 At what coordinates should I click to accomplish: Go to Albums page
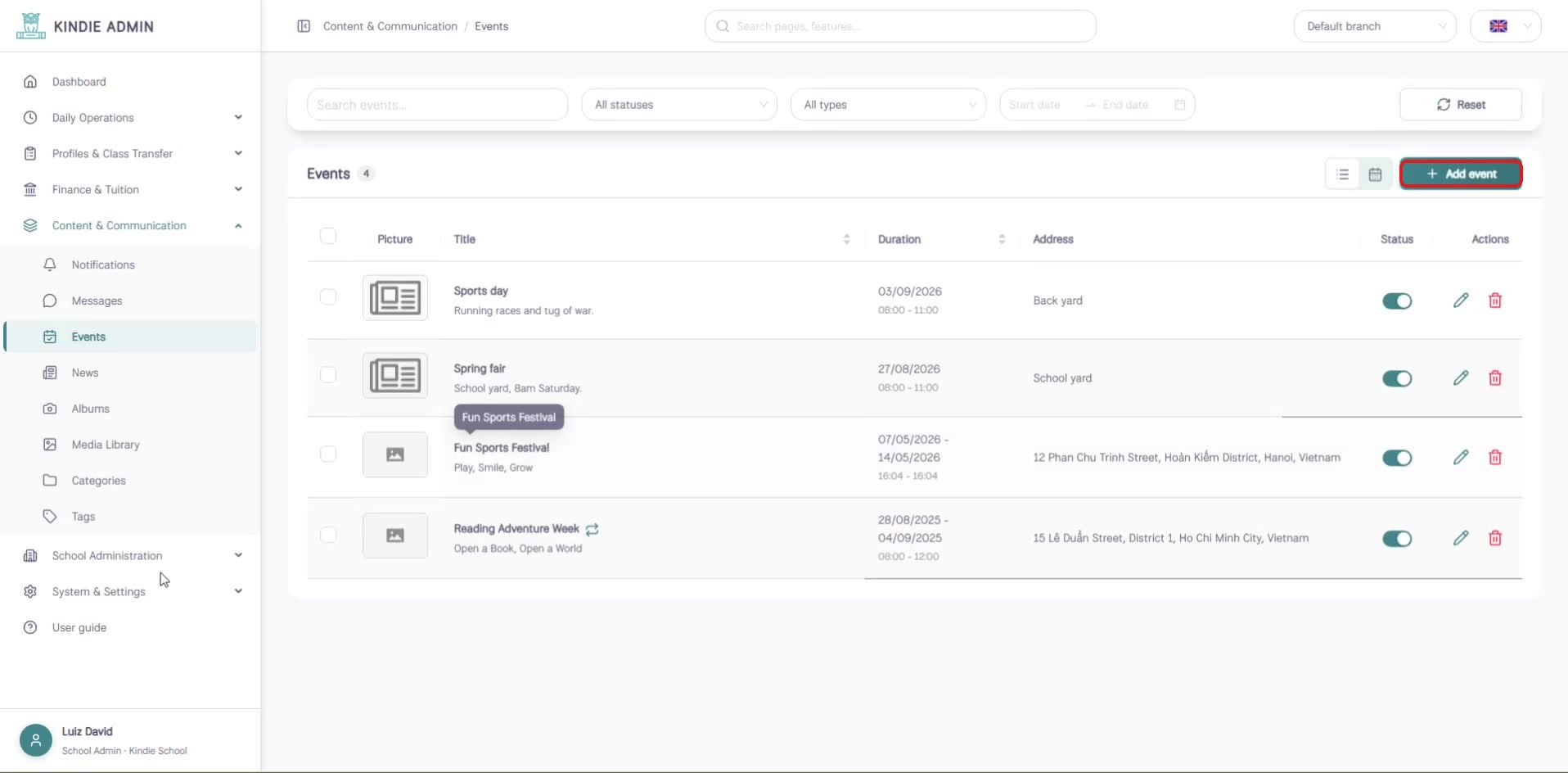click(131, 409)
